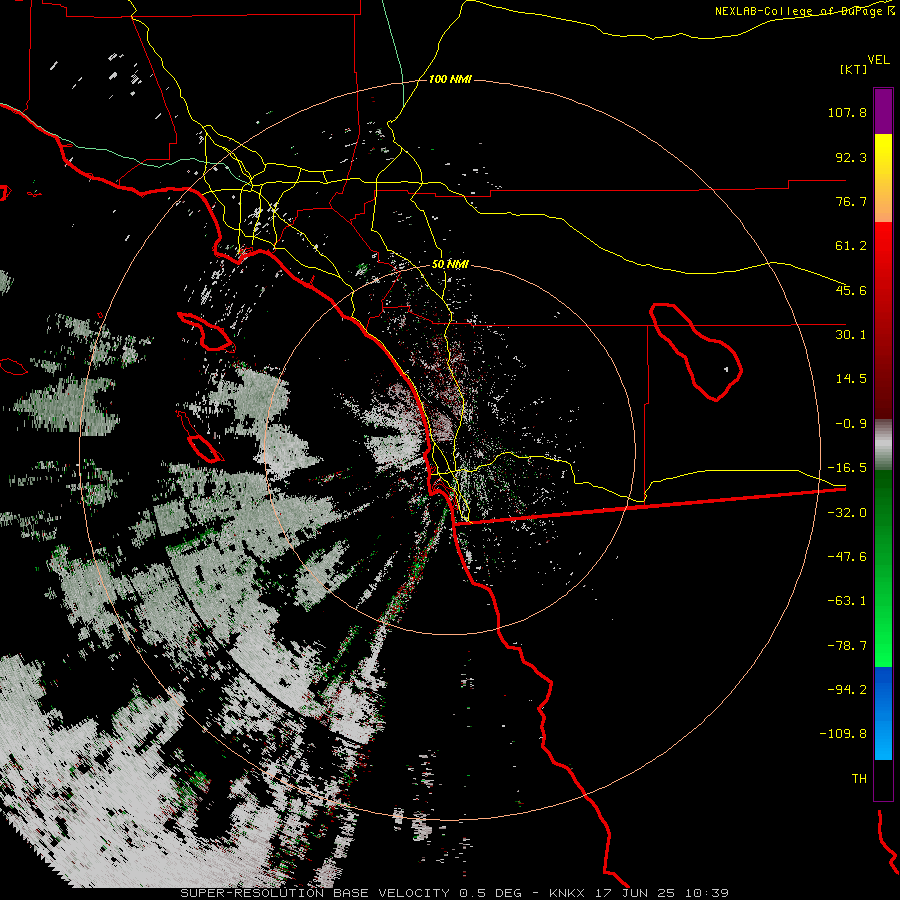
Task: Click the -47.6 legend value
Action: [847, 557]
